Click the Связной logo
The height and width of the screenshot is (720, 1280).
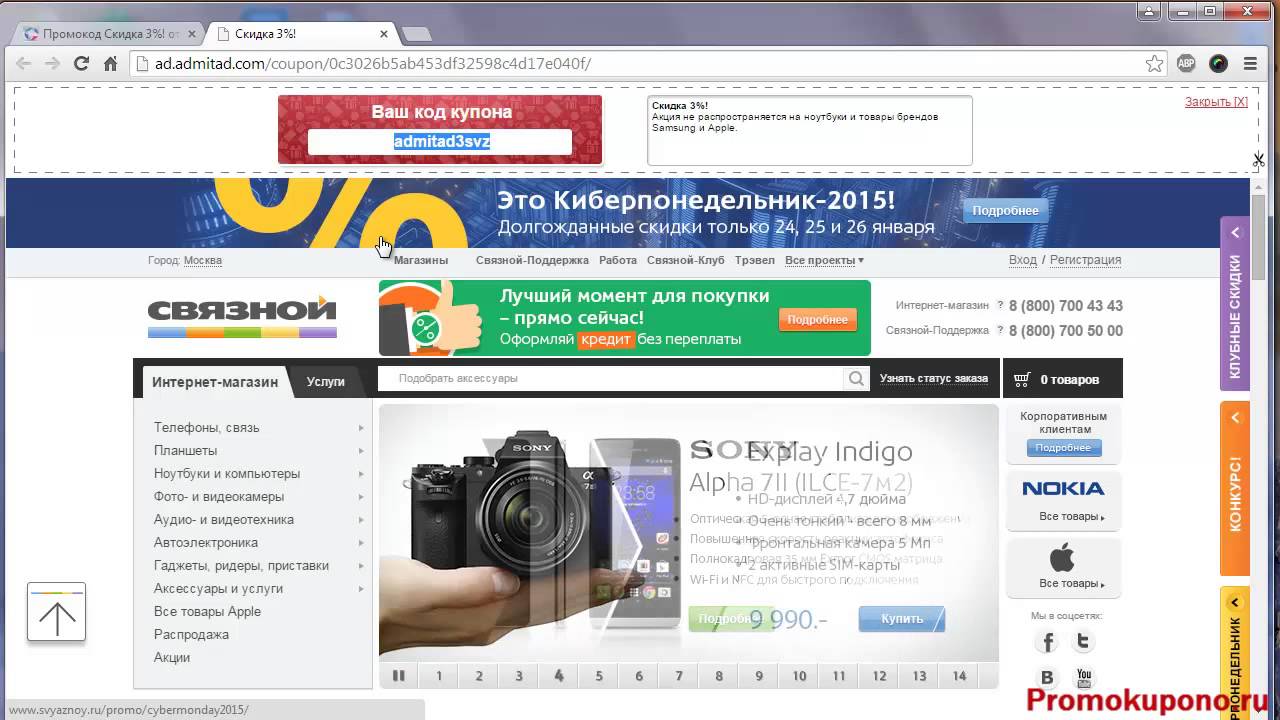point(242,316)
